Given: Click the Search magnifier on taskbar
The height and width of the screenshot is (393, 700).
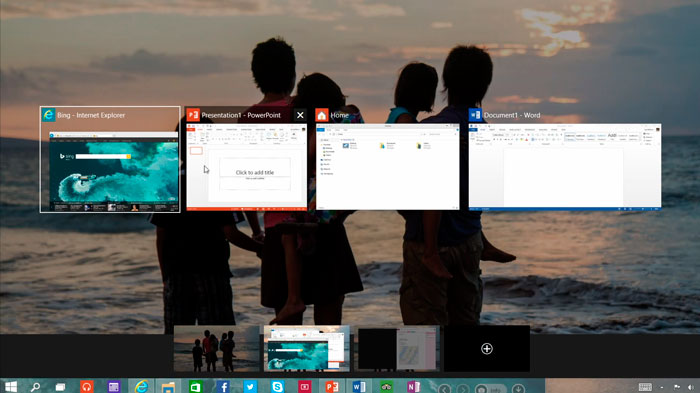Looking at the screenshot, I should coord(35,386).
